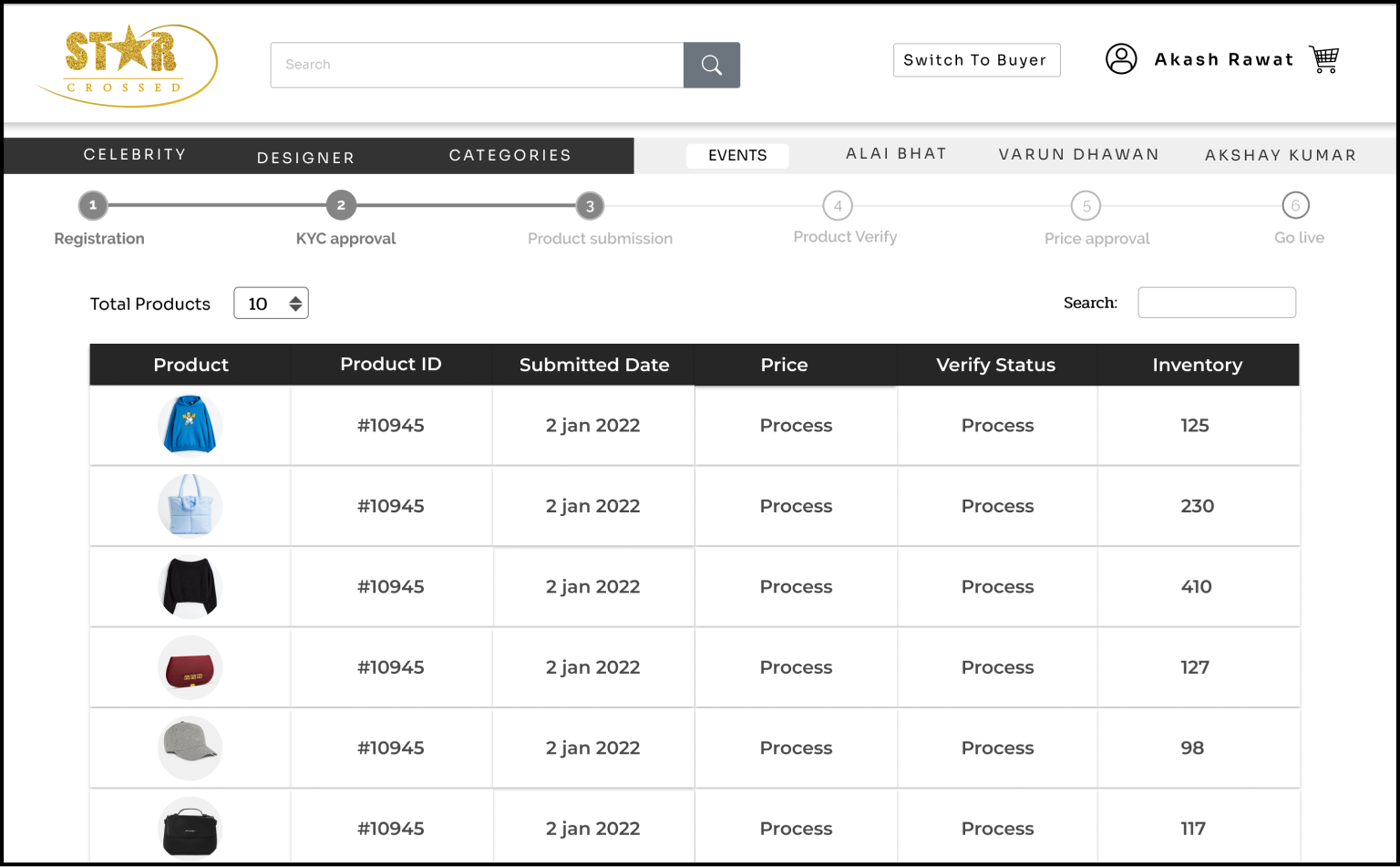Image resolution: width=1400 pixels, height=867 pixels.
Task: Click the blue hoodie product thumbnail
Action: point(190,425)
